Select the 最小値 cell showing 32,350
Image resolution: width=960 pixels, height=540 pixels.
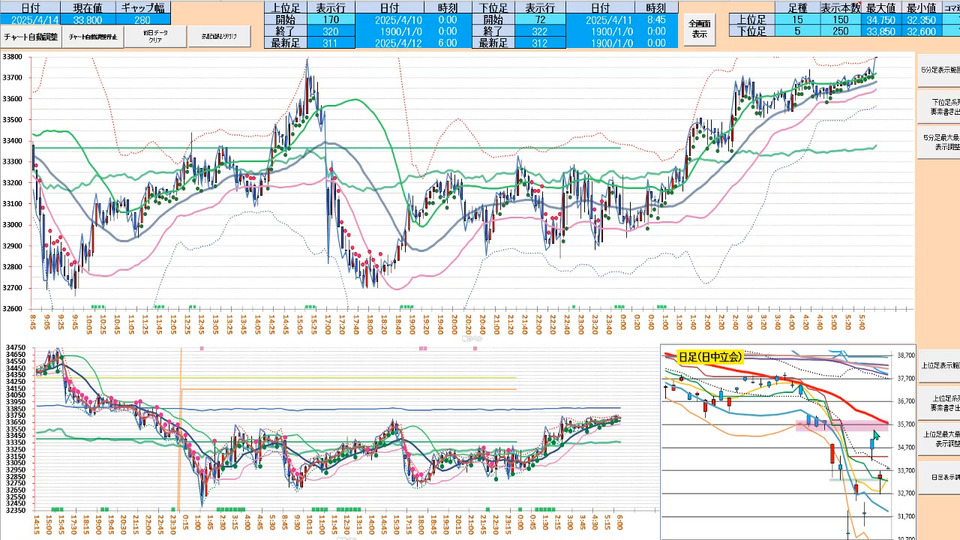(921, 20)
